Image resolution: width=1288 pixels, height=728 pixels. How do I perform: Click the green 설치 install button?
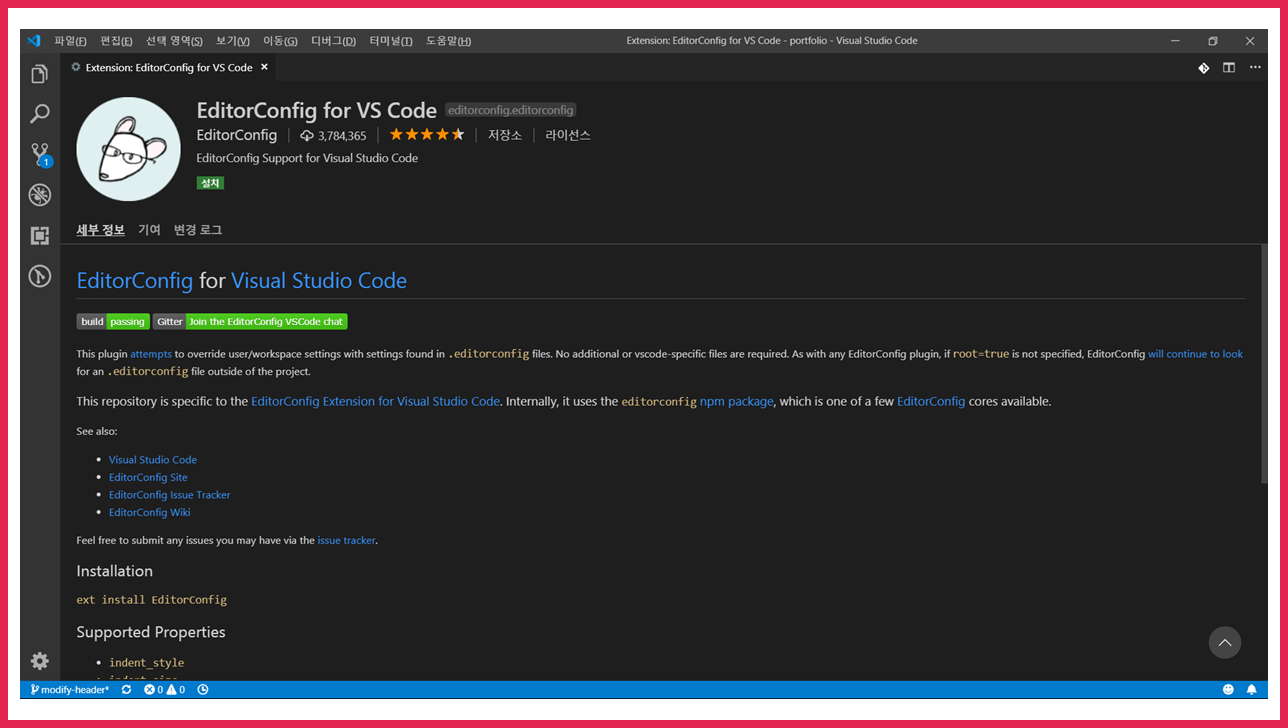tap(210, 183)
